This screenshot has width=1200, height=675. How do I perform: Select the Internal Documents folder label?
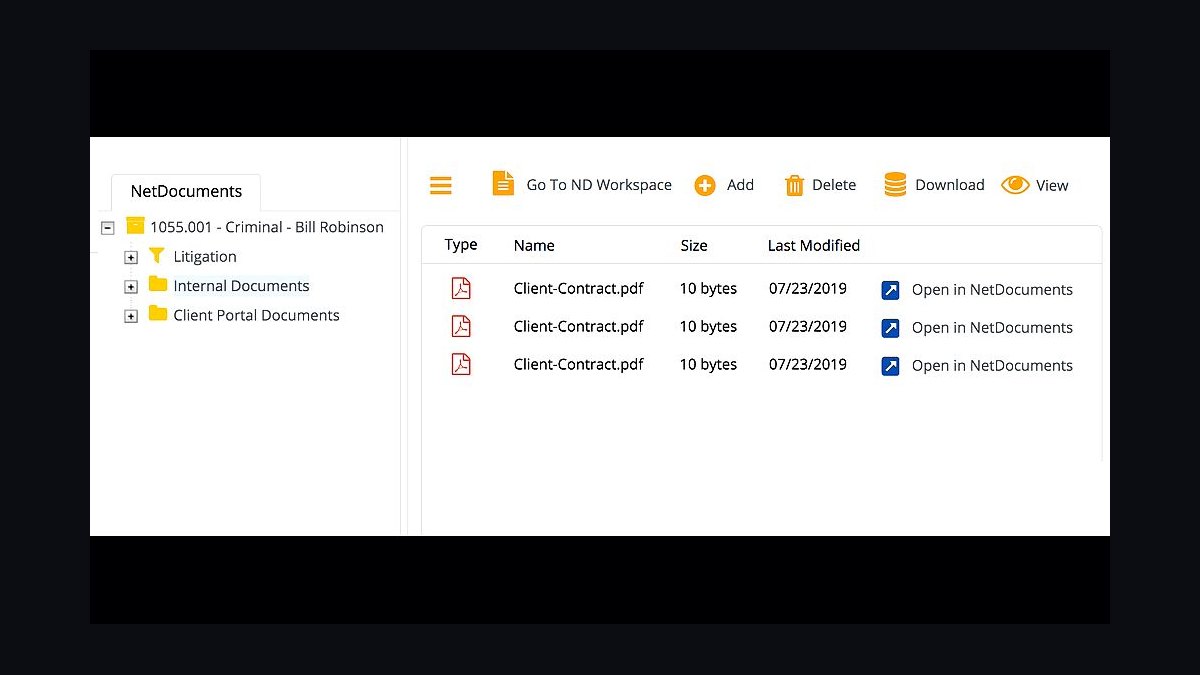tap(241, 286)
